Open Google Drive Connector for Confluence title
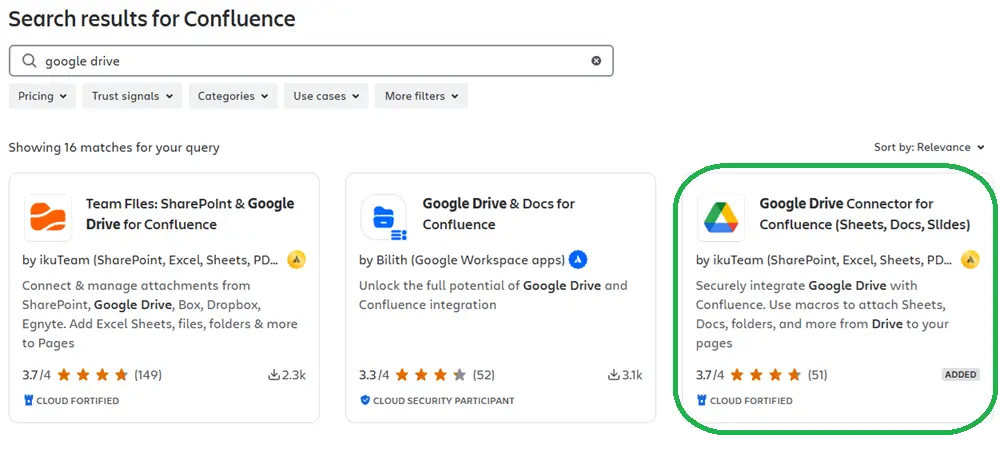 tap(865, 214)
